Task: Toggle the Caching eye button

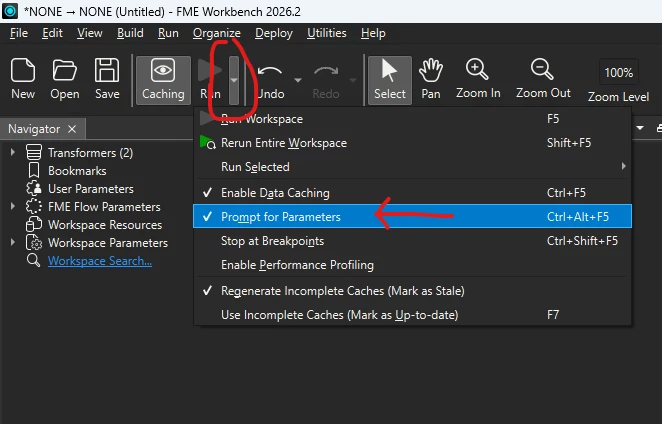Action: [163, 80]
